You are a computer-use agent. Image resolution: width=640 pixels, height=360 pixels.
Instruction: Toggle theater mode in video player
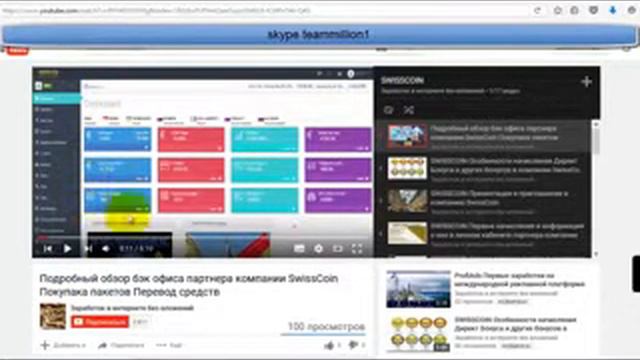pyautogui.click(x=338, y=248)
